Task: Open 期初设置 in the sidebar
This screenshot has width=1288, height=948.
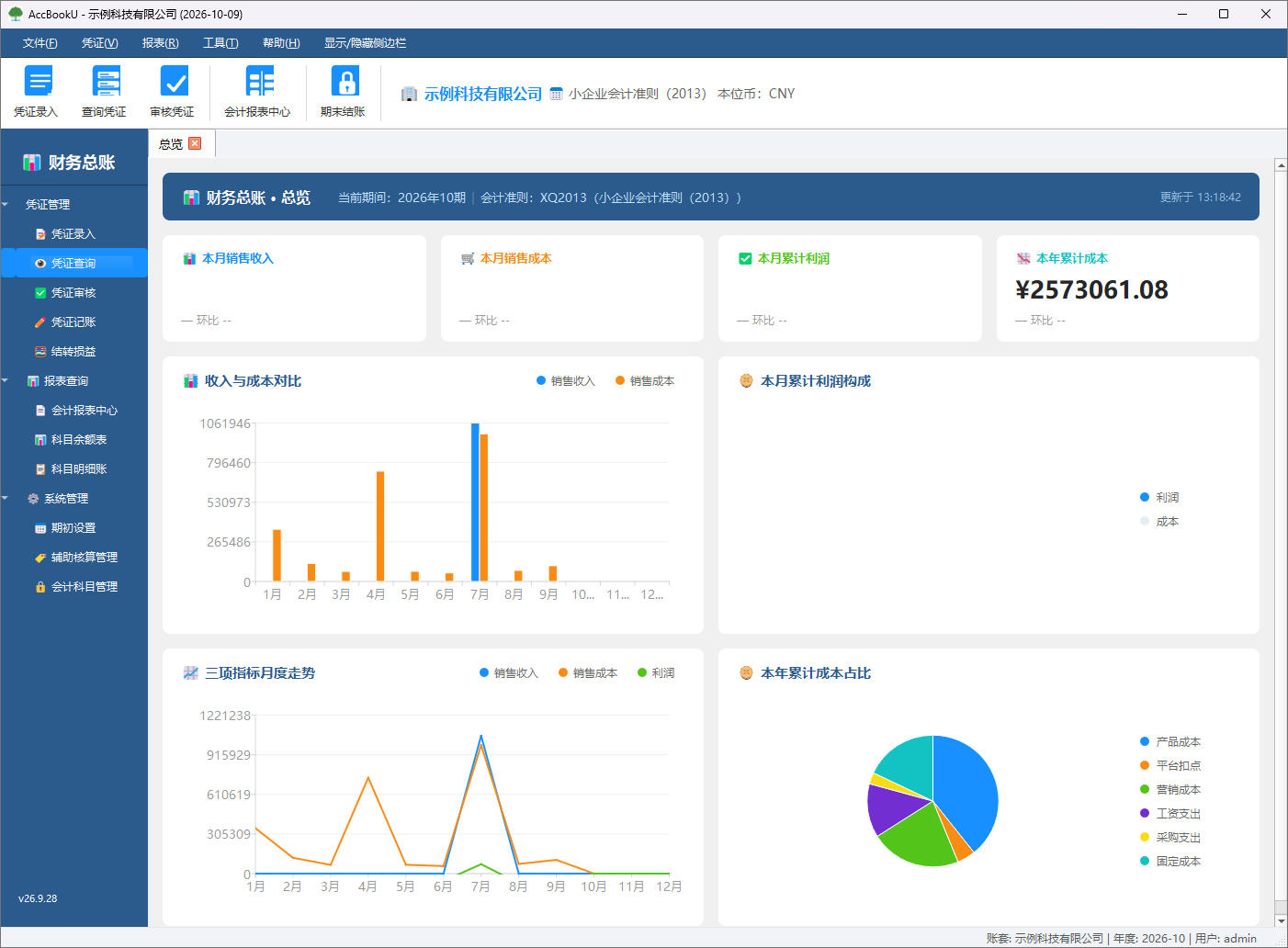Action: tap(73, 528)
